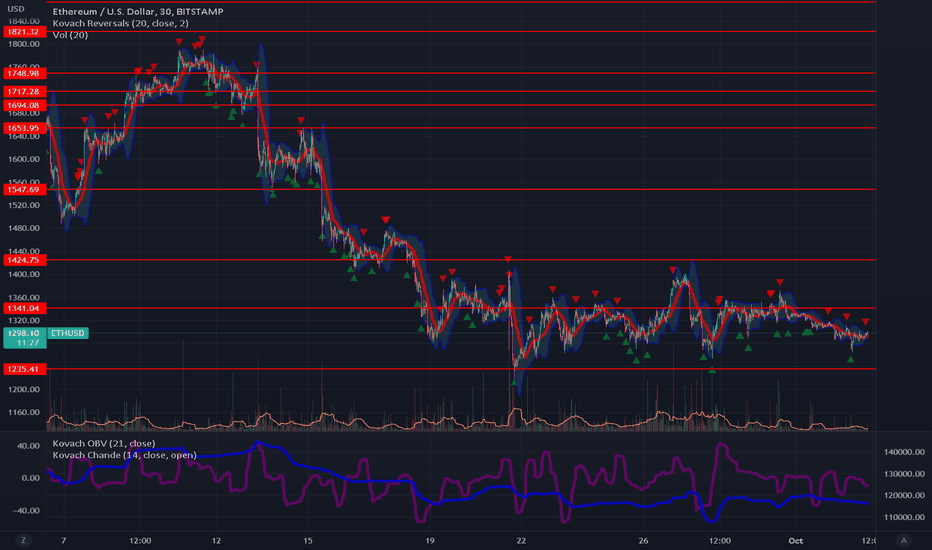Select the 1717.28 price level label
This screenshot has height=550, width=932.
pos(24,92)
